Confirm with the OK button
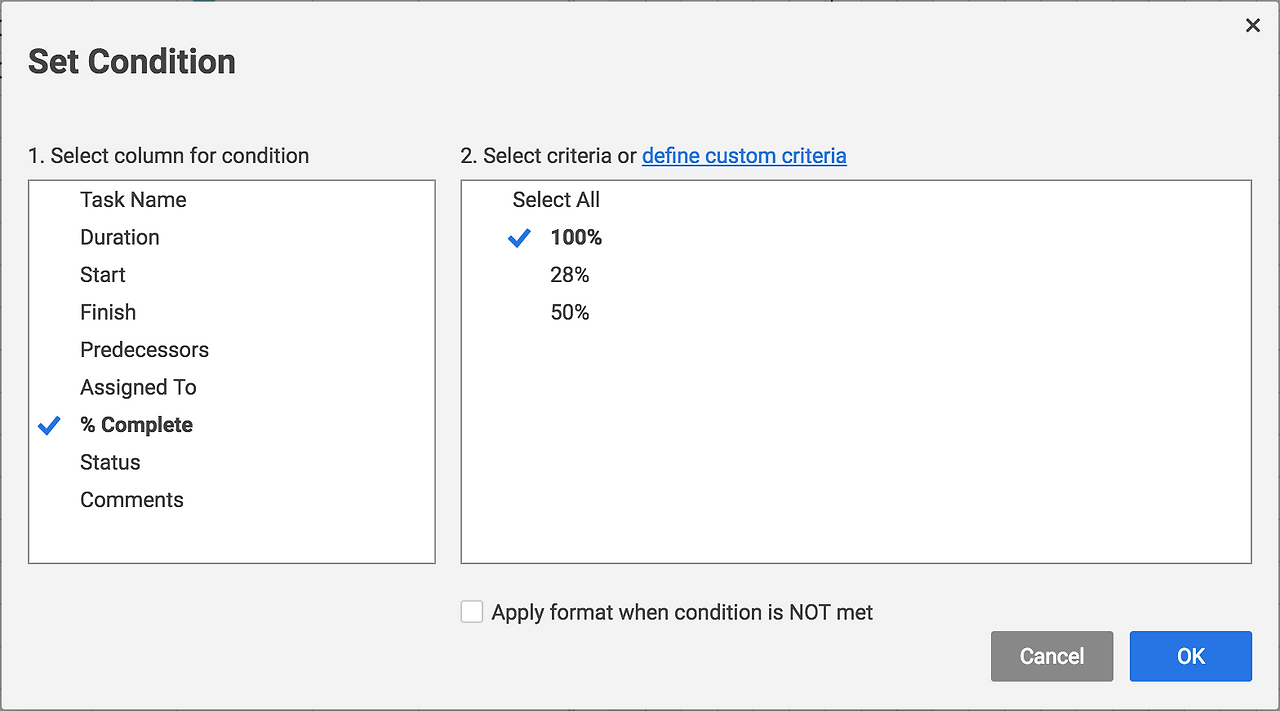 click(1190, 656)
